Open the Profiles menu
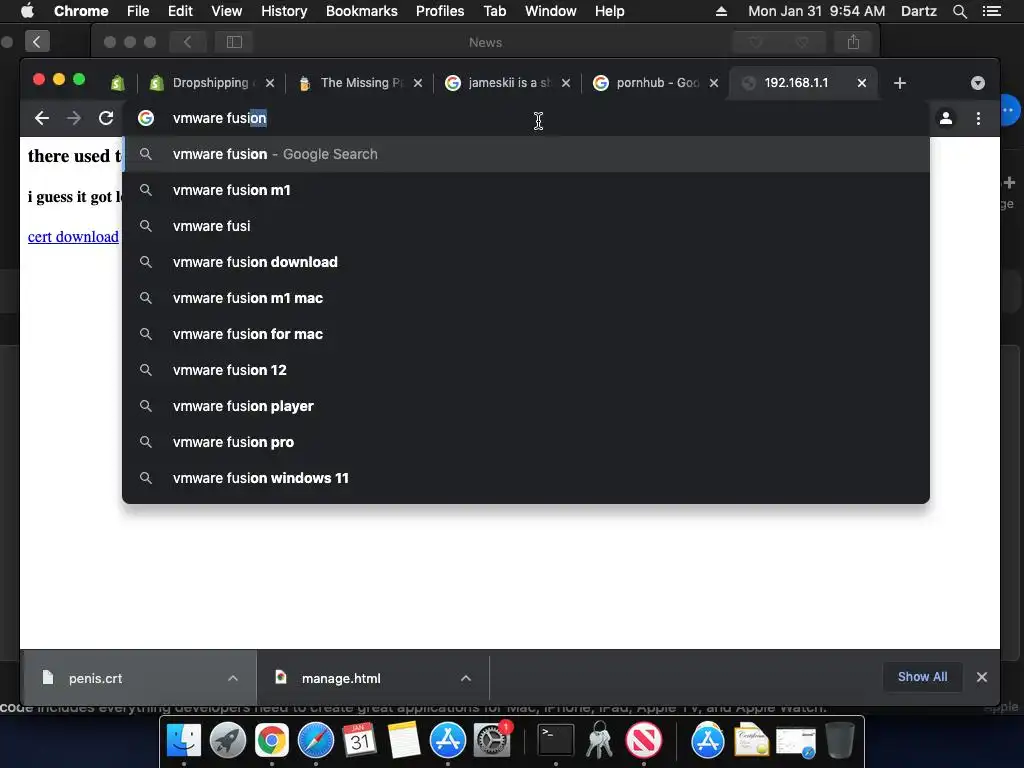Image resolution: width=1024 pixels, height=768 pixels. [440, 11]
